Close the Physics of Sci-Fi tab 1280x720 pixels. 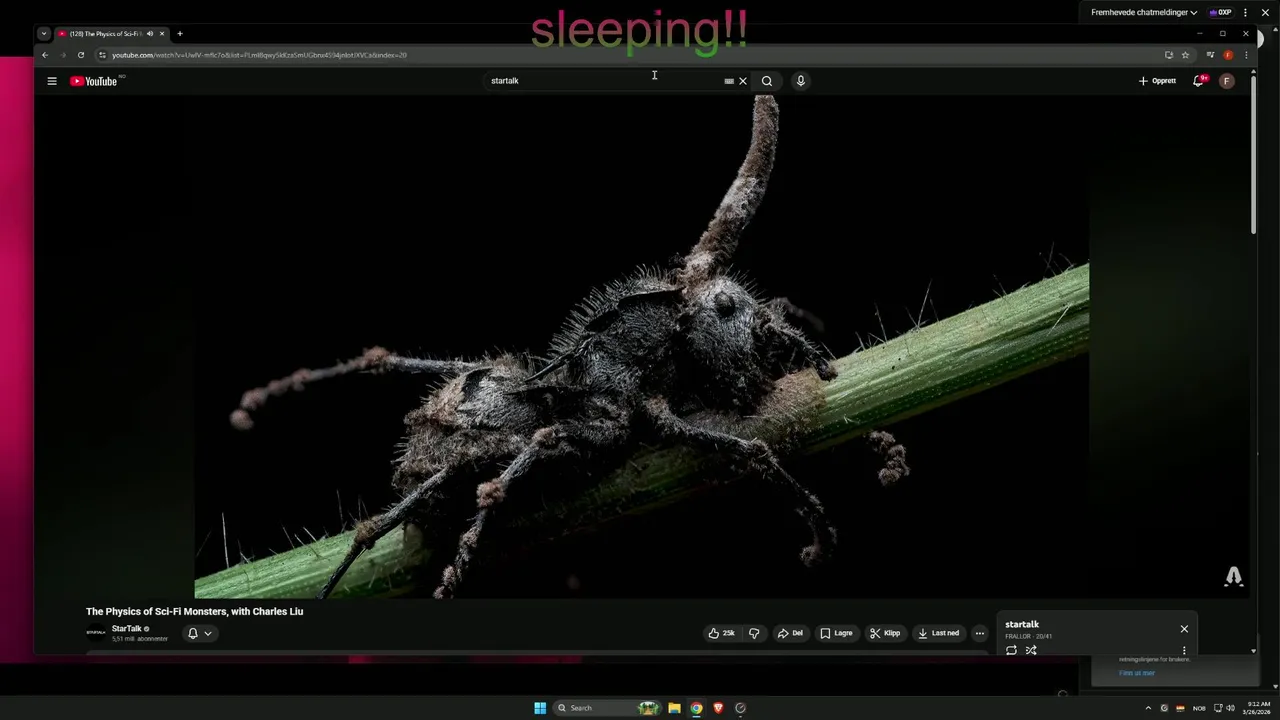[x=162, y=34]
